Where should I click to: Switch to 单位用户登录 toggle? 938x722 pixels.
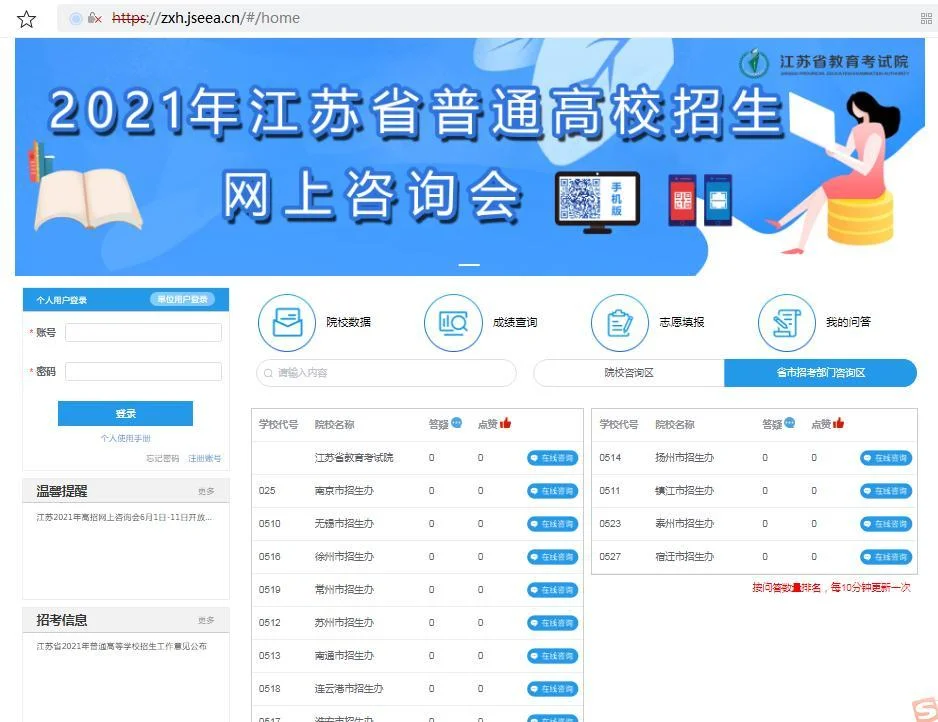coord(182,299)
